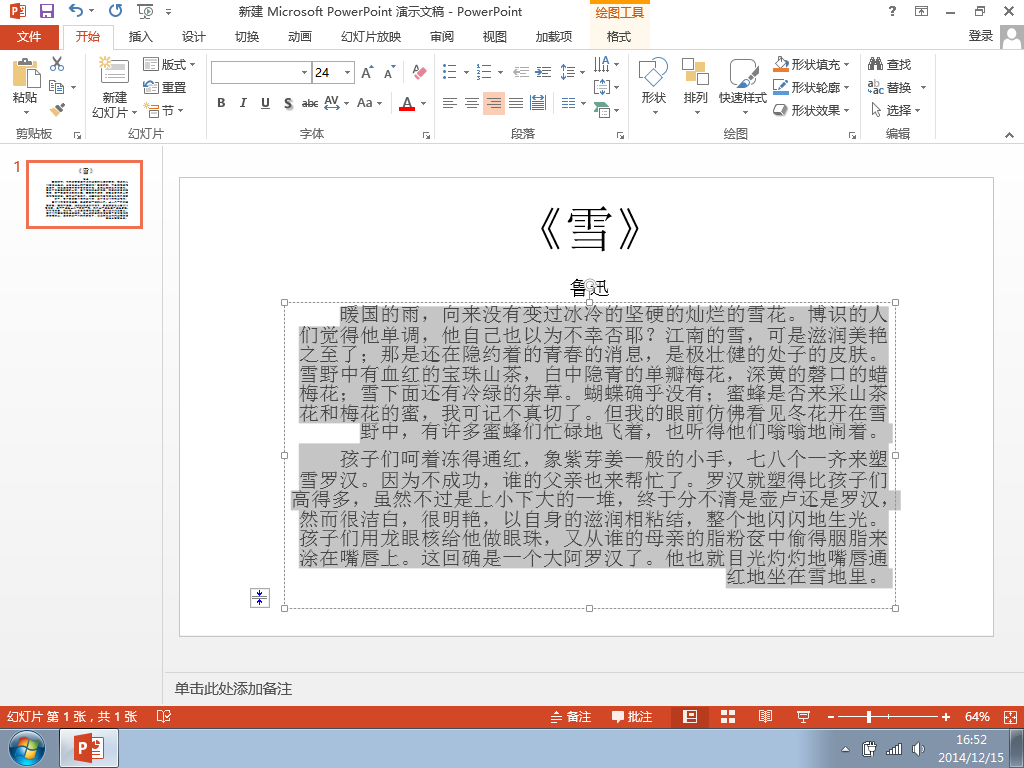This screenshot has height=768, width=1024.
Task: Fit slide to current window icon
Action: [x=1010, y=716]
